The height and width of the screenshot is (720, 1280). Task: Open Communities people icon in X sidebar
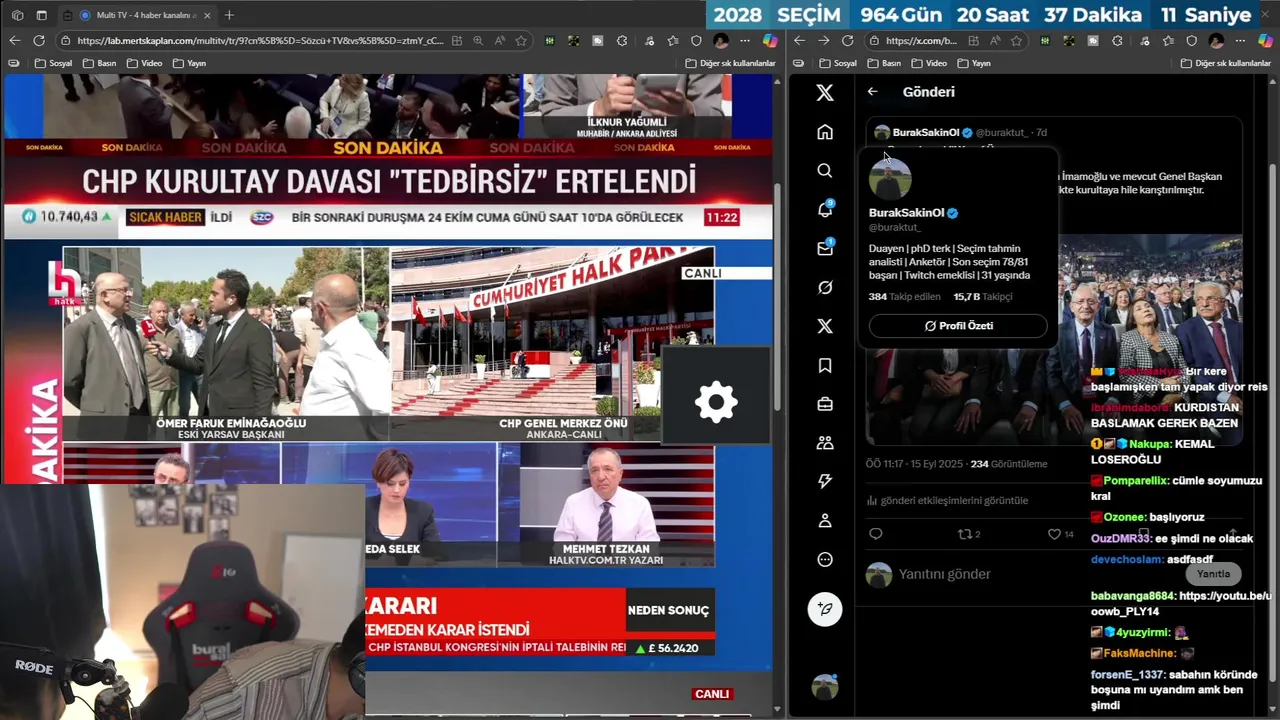[825, 443]
